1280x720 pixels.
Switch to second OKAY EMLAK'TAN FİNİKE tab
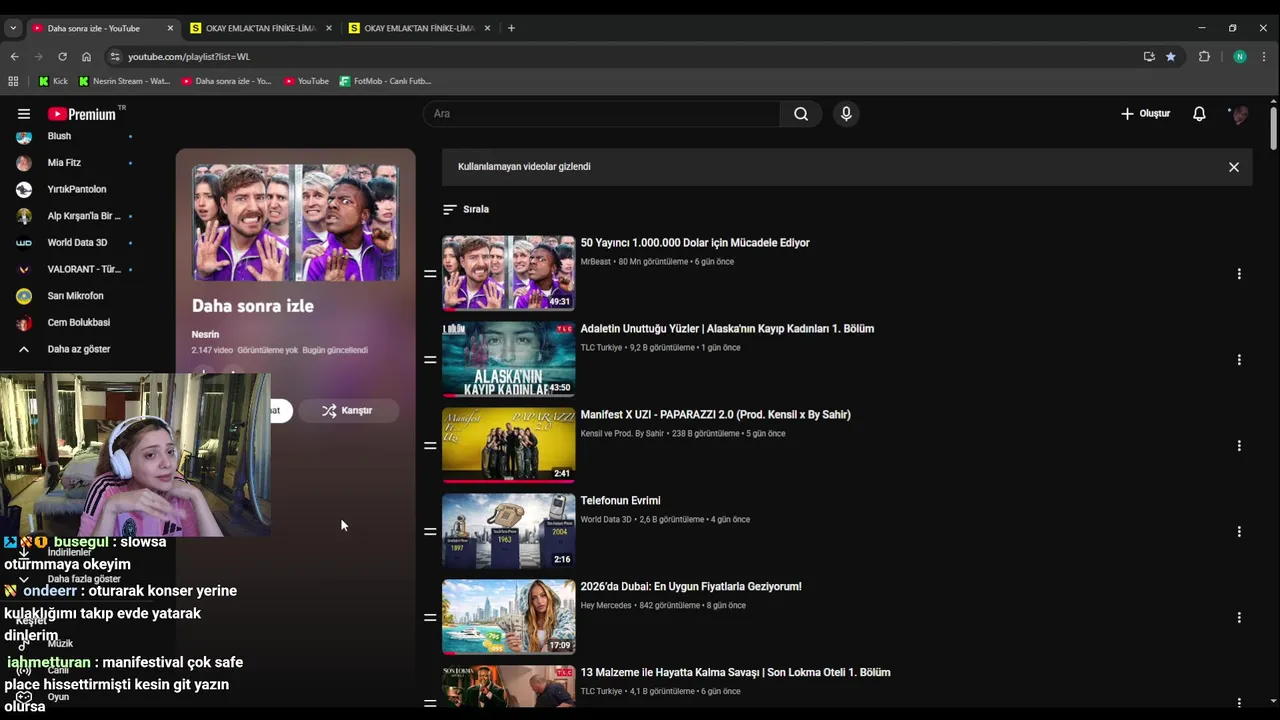pyautogui.click(x=419, y=28)
